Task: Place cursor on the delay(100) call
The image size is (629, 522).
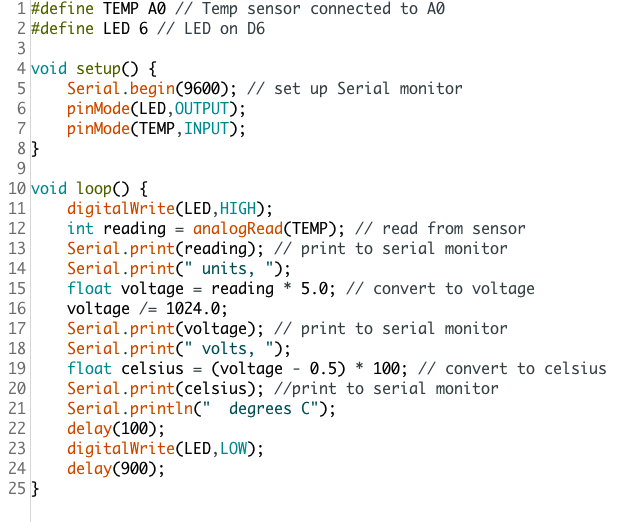Action: pos(103,429)
